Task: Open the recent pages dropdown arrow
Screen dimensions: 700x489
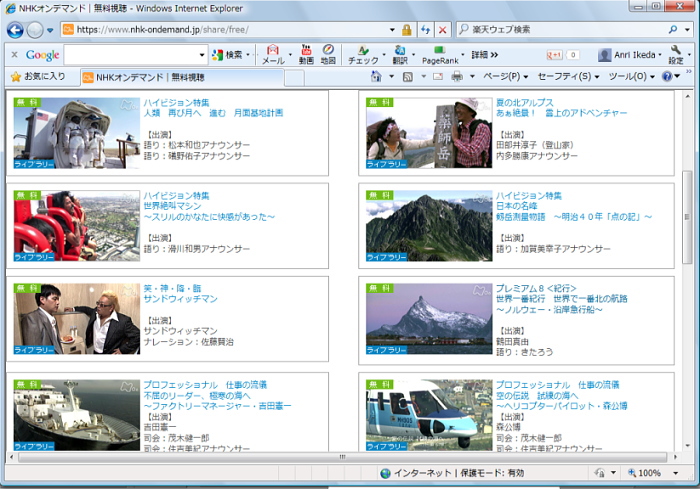Action: (50, 30)
